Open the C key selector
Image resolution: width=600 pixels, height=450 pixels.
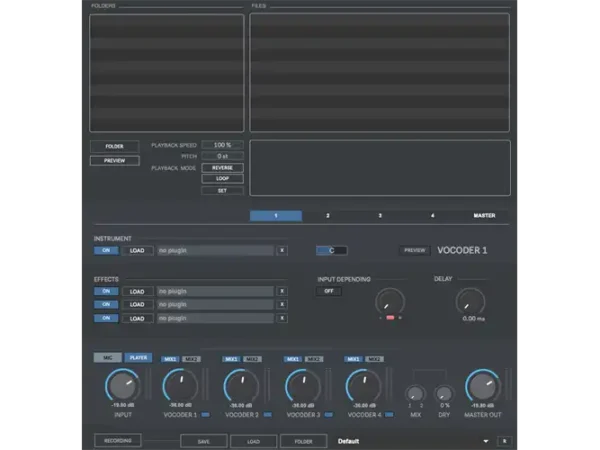[332, 251]
